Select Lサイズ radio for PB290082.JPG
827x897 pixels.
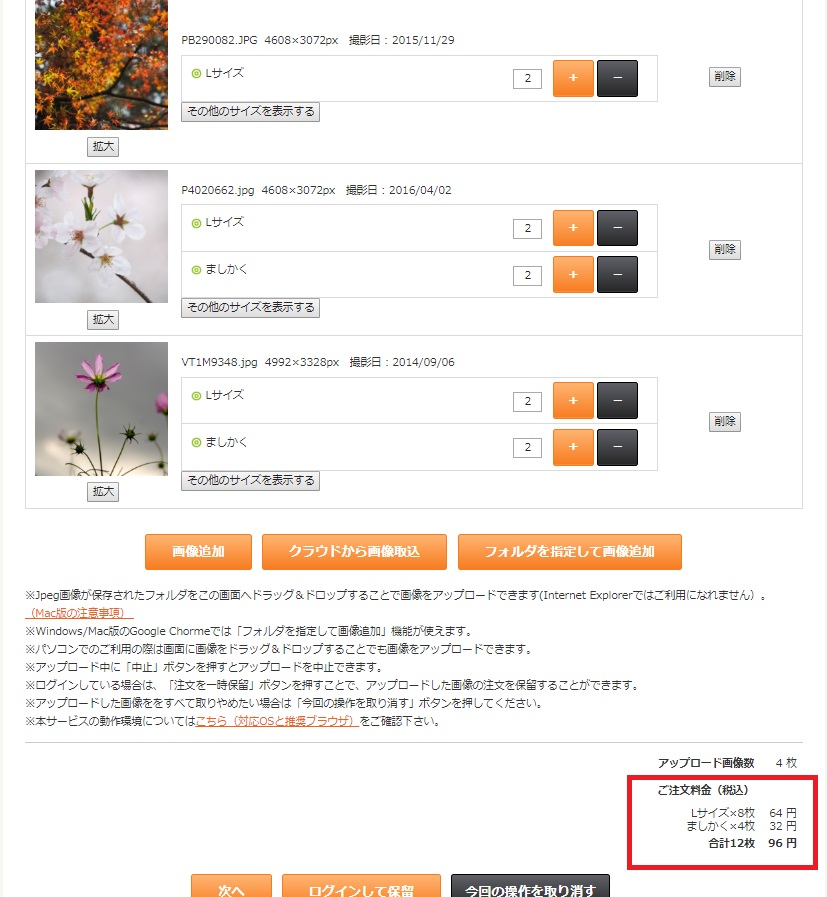click(x=196, y=73)
